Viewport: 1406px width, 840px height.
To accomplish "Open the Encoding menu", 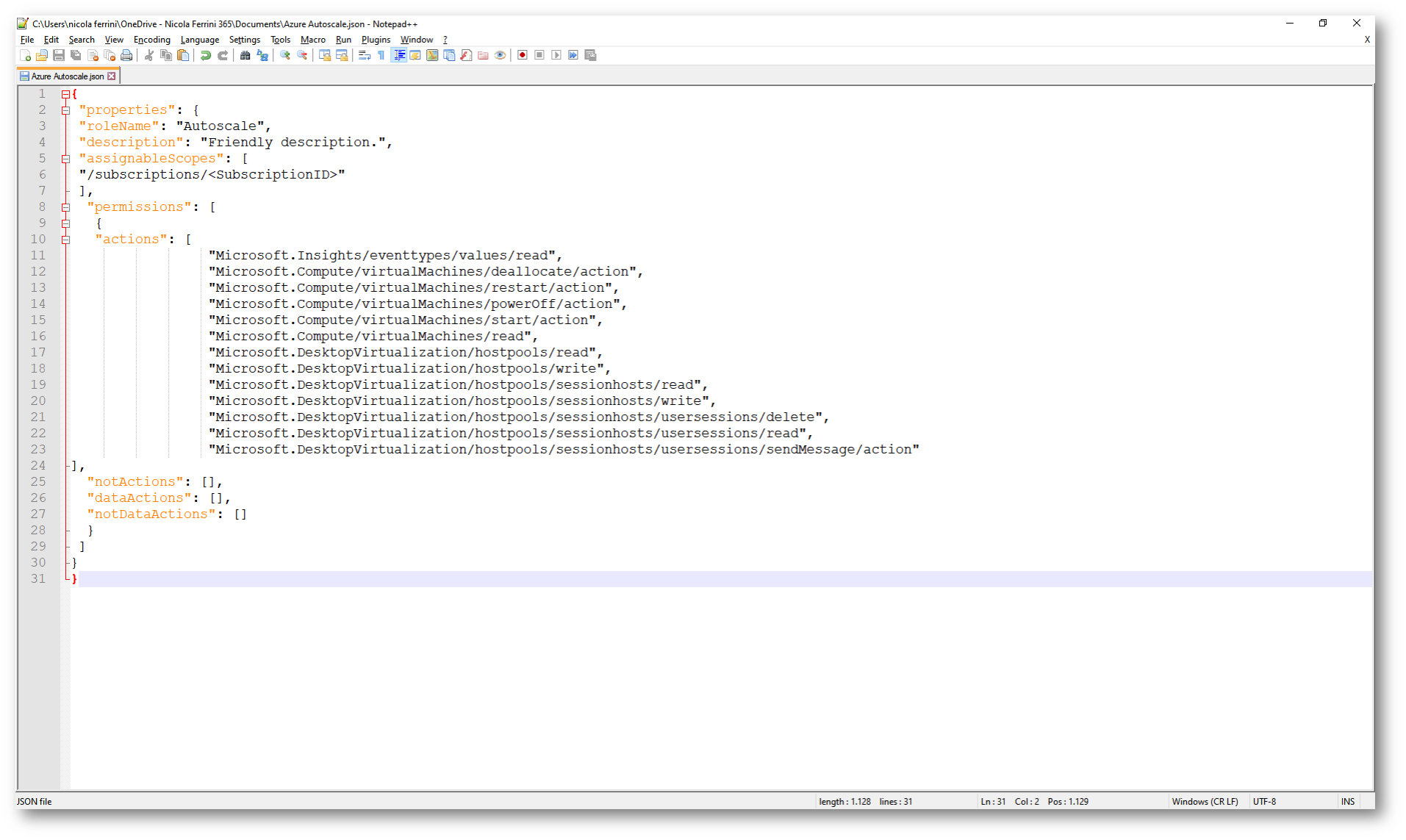I will (x=152, y=40).
